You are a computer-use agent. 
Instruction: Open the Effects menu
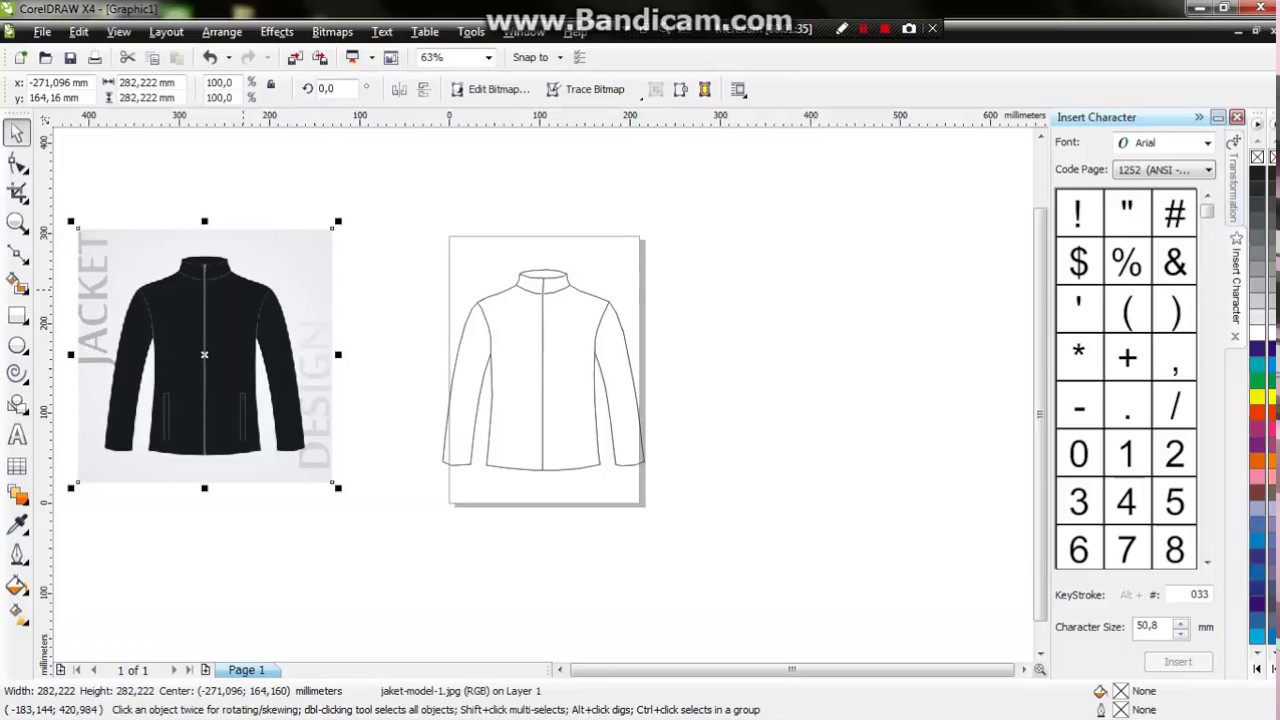[x=277, y=32]
